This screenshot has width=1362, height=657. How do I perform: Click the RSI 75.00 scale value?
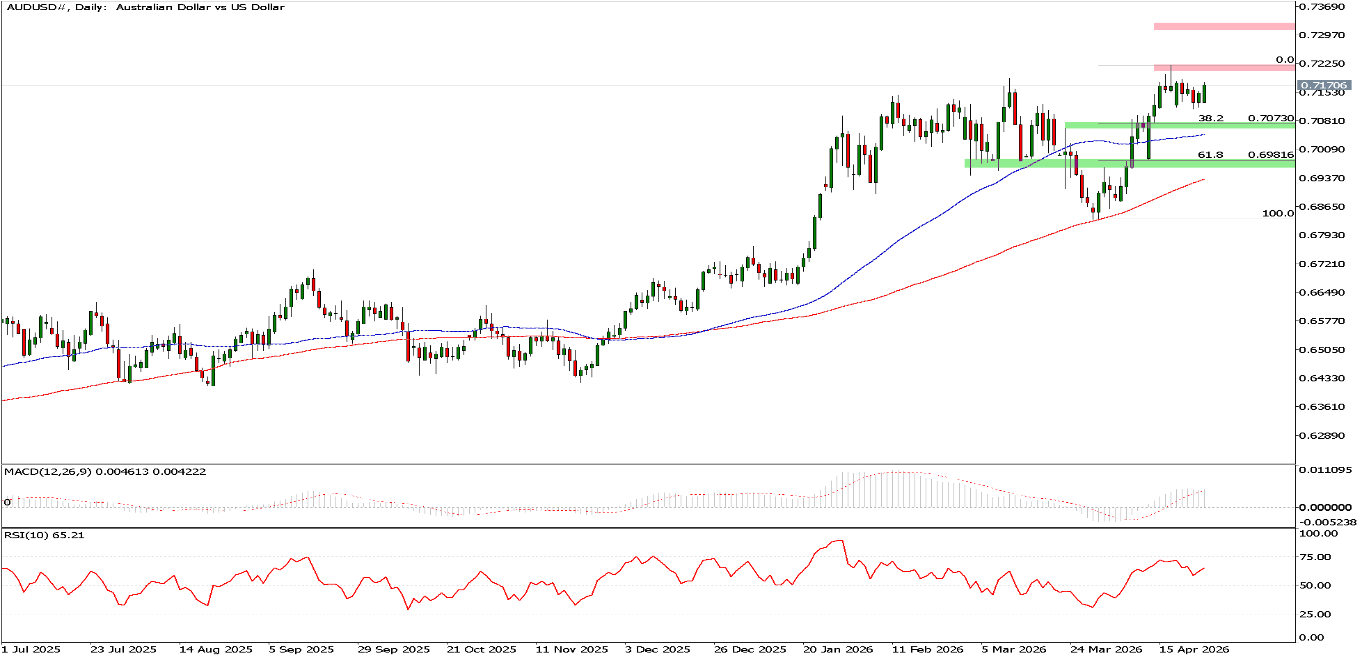[x=1317, y=557]
